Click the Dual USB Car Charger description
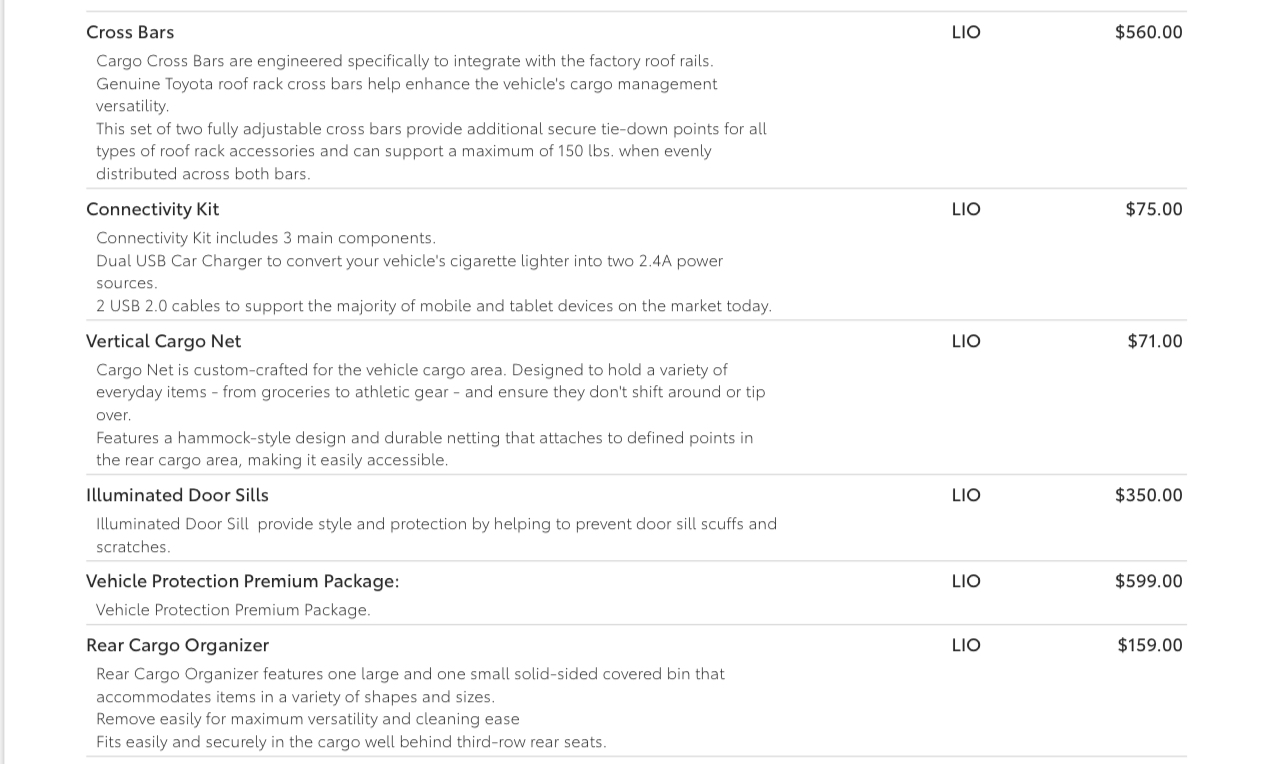 point(410,272)
